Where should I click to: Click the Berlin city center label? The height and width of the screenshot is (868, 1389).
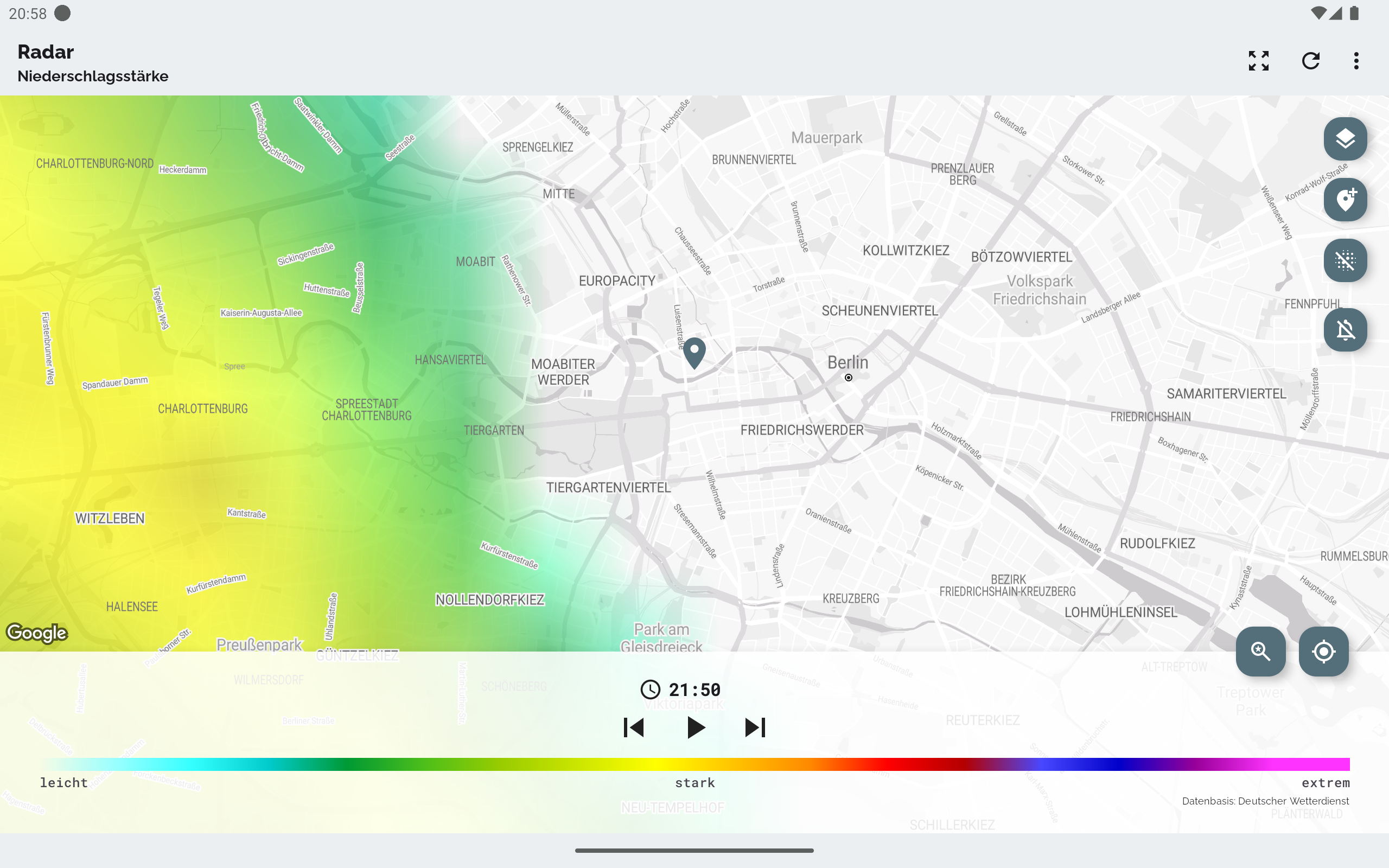(847, 363)
